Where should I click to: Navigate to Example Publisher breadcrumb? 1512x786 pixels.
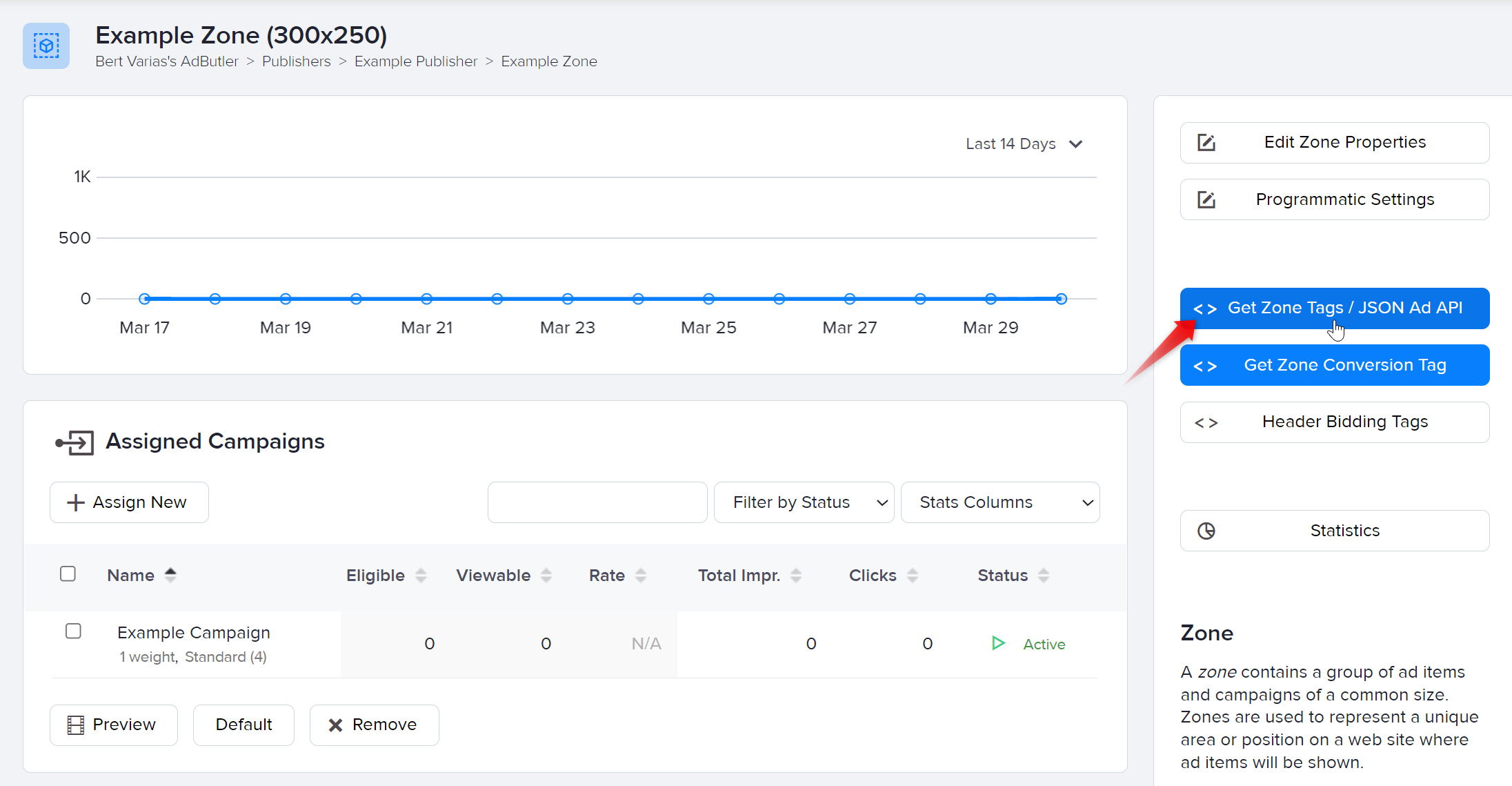pos(415,61)
